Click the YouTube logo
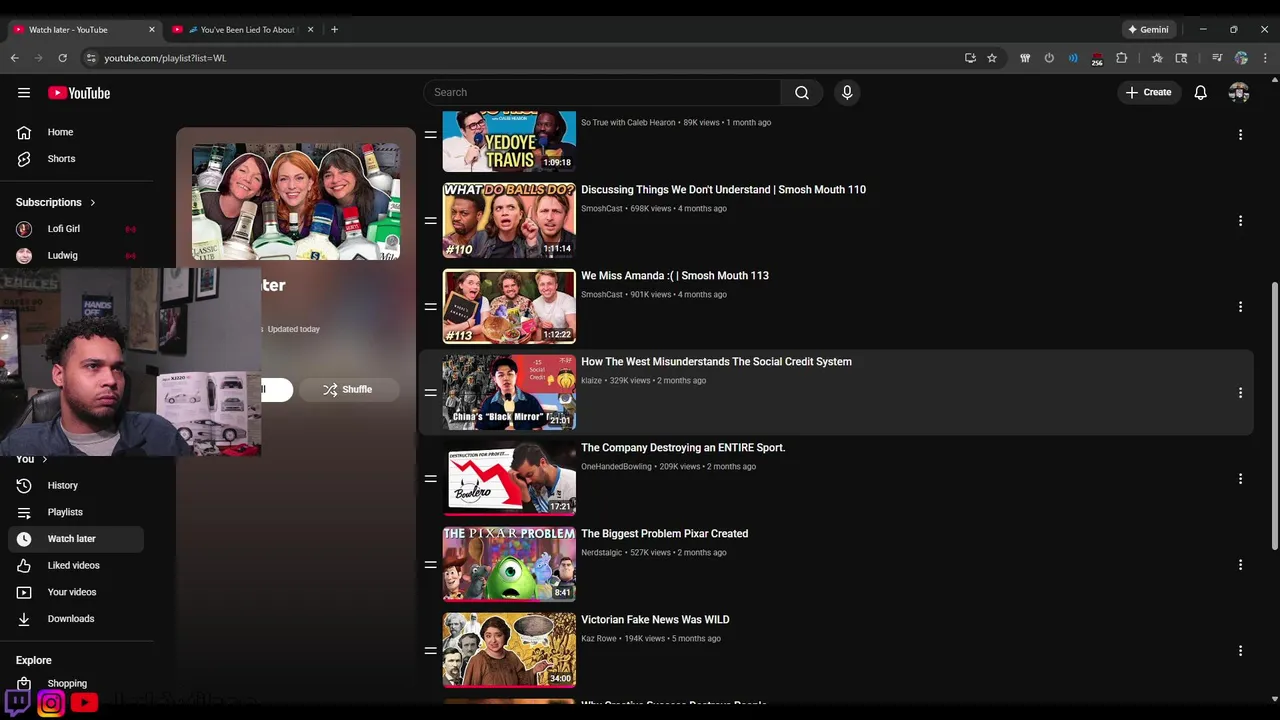This screenshot has height=720, width=1280. (79, 93)
